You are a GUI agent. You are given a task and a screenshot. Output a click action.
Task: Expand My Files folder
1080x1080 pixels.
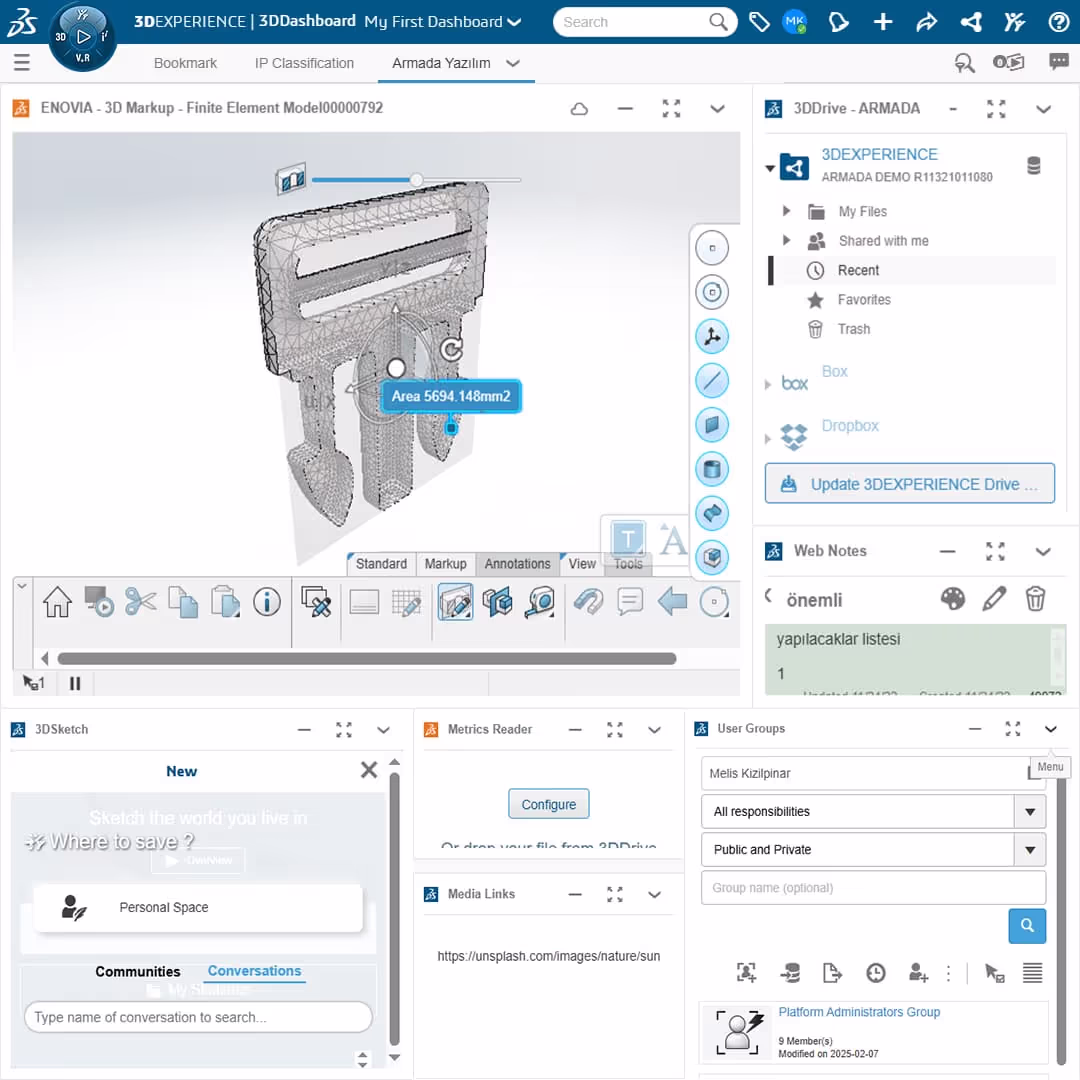[x=786, y=211]
